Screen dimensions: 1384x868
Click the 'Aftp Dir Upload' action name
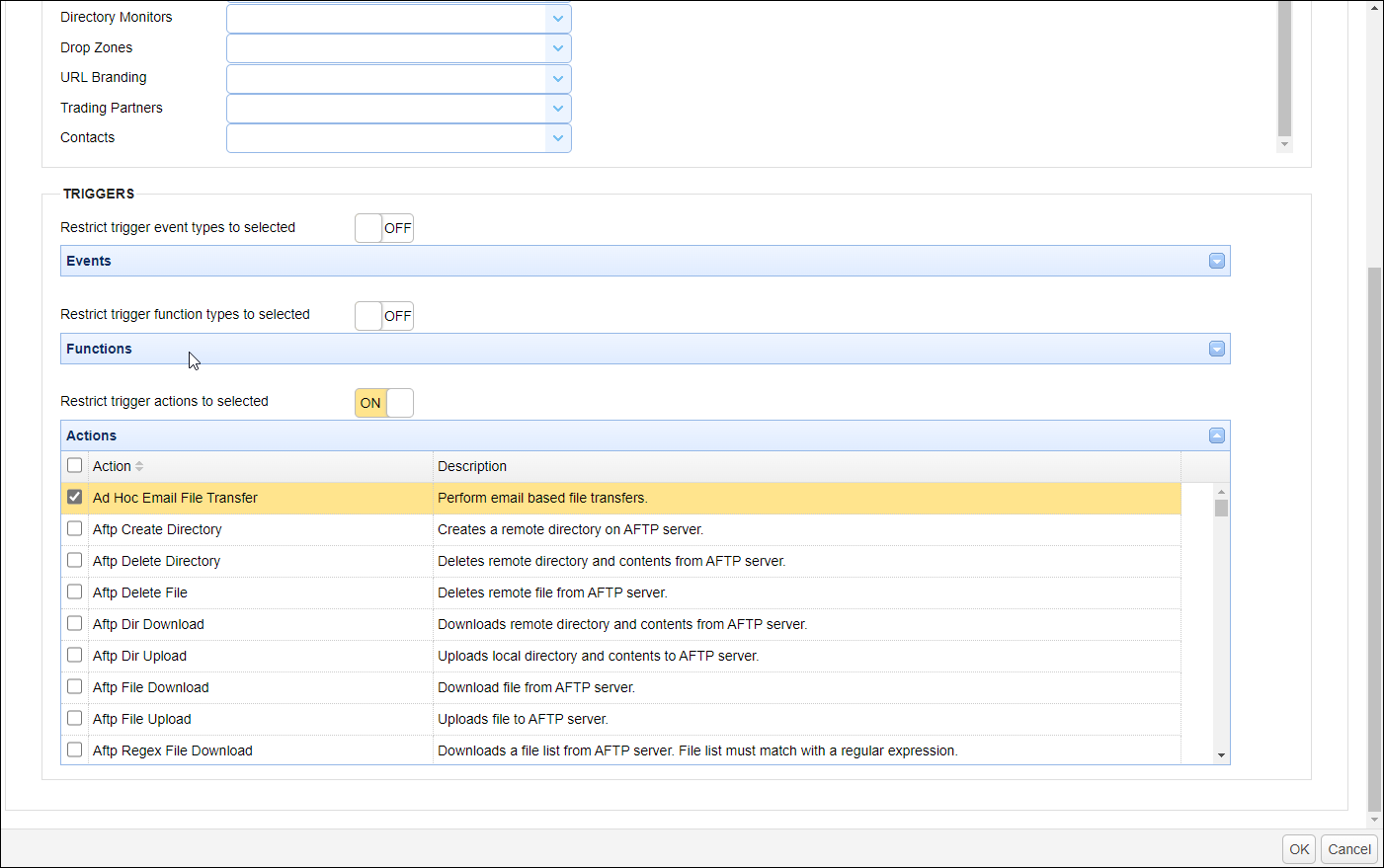pos(139,656)
